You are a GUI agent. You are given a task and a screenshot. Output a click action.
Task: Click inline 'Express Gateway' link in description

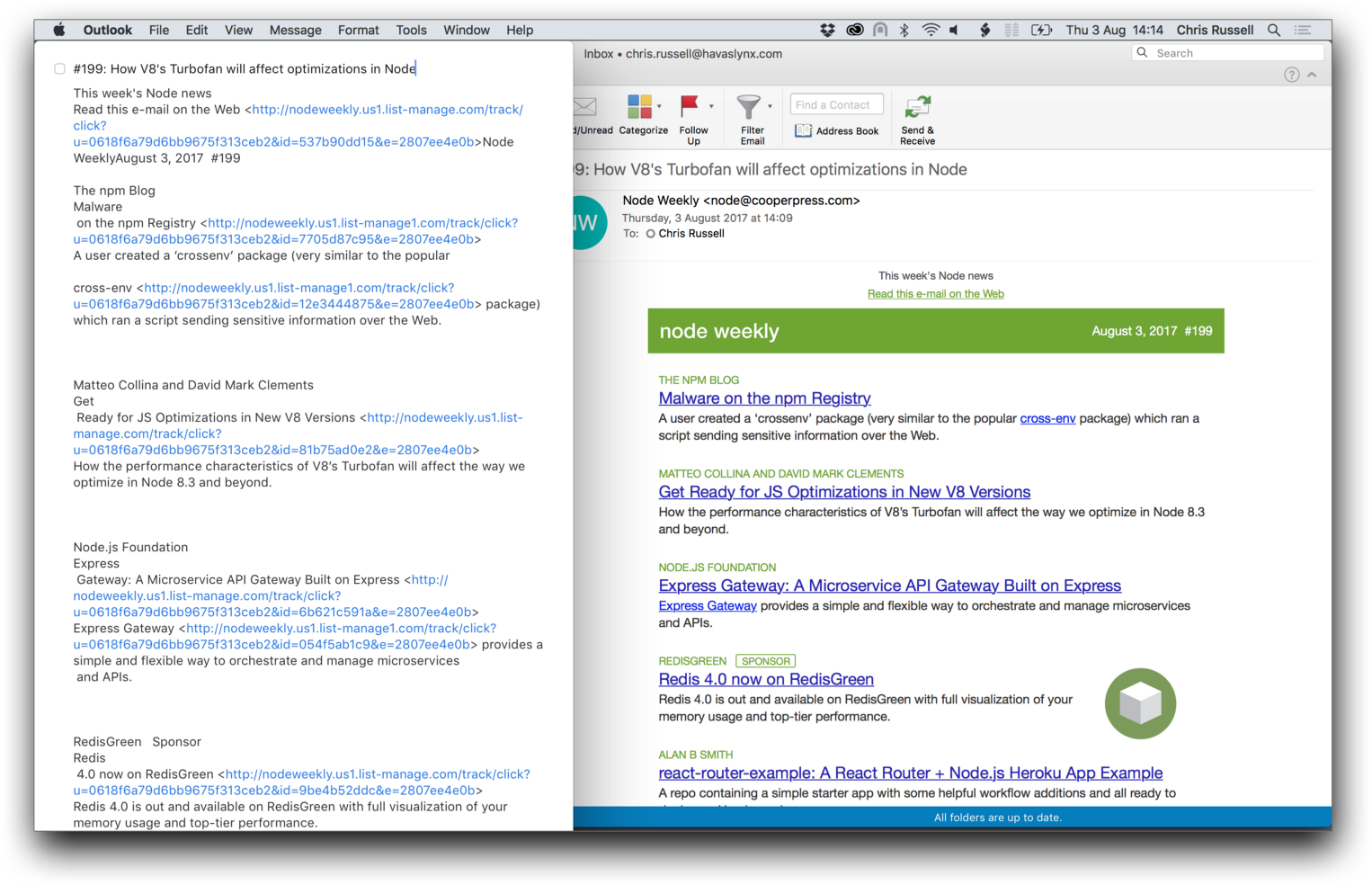point(708,606)
